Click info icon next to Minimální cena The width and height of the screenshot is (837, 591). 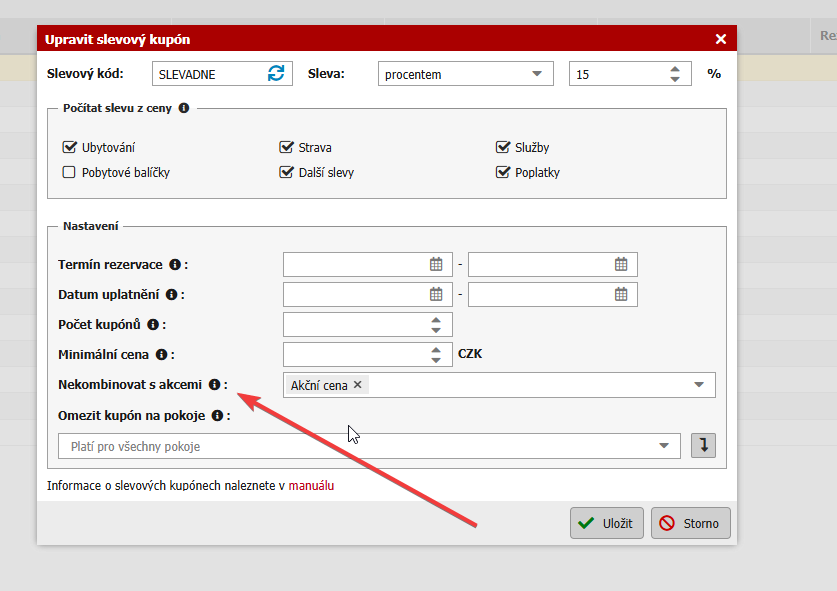162,355
